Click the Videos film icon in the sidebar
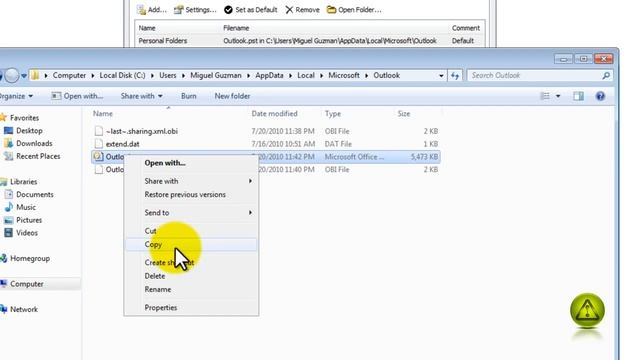This screenshot has height=360, width=640. 8,233
